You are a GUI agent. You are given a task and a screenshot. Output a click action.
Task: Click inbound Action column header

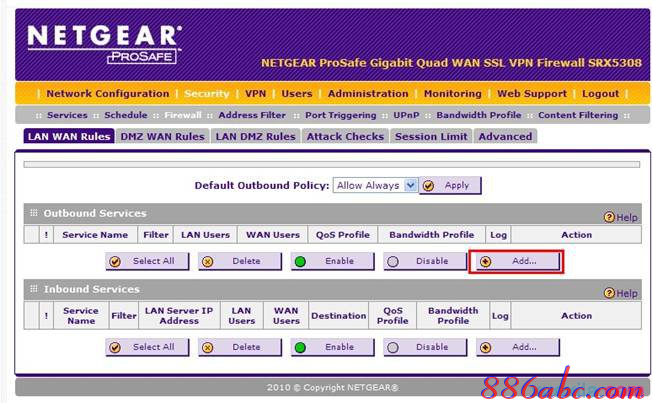point(576,316)
